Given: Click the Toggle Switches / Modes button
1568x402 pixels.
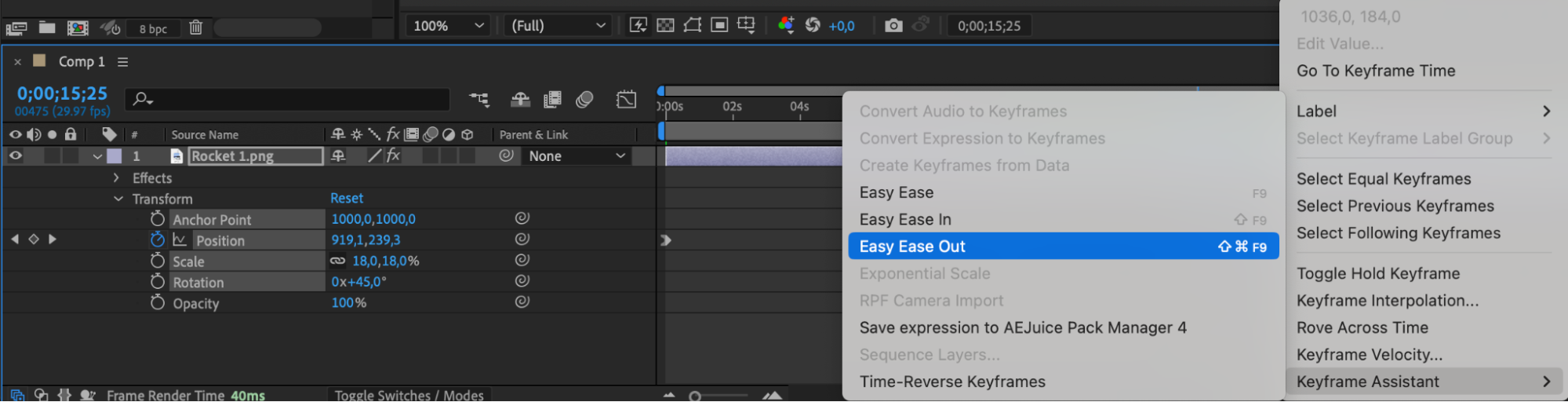Looking at the screenshot, I should click(409, 395).
